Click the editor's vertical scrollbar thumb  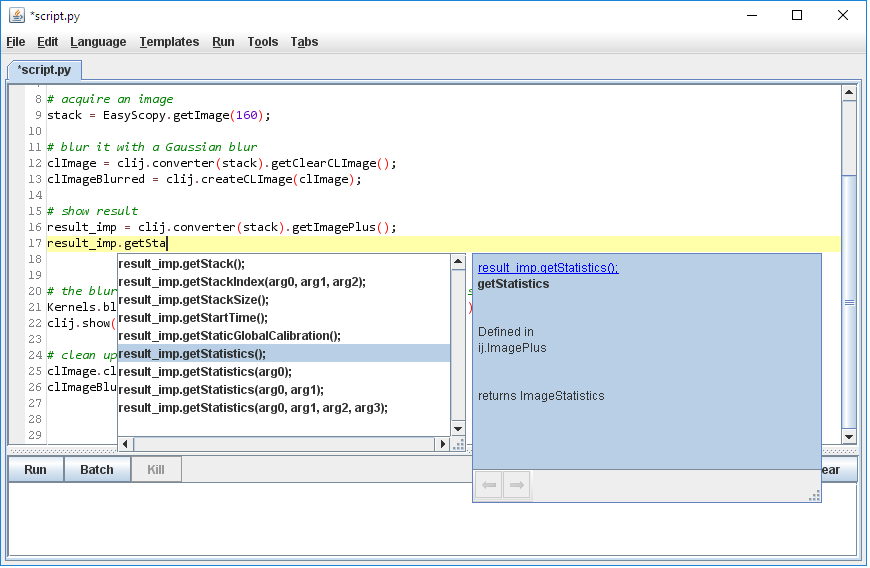click(849, 300)
